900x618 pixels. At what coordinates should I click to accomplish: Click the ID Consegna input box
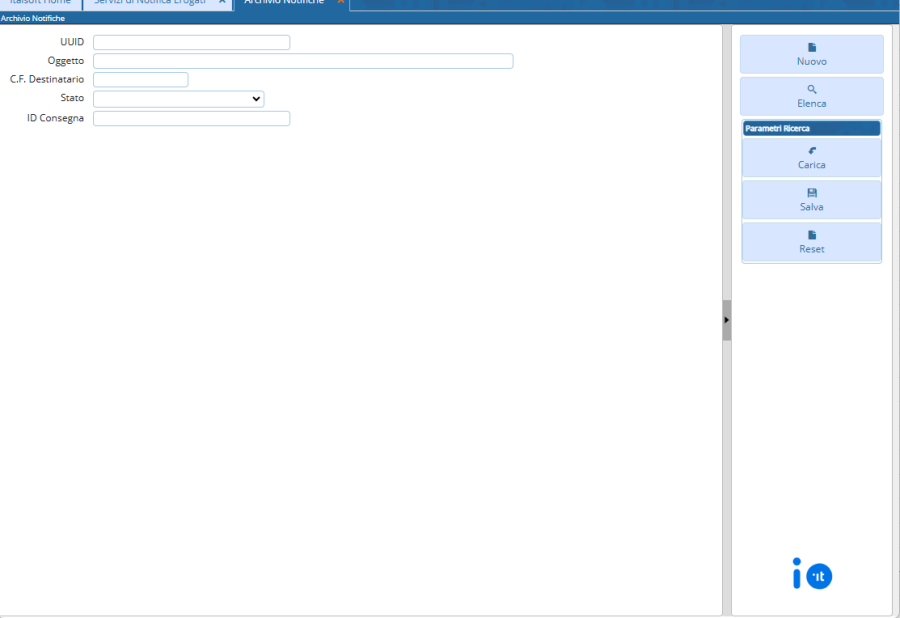click(x=191, y=118)
